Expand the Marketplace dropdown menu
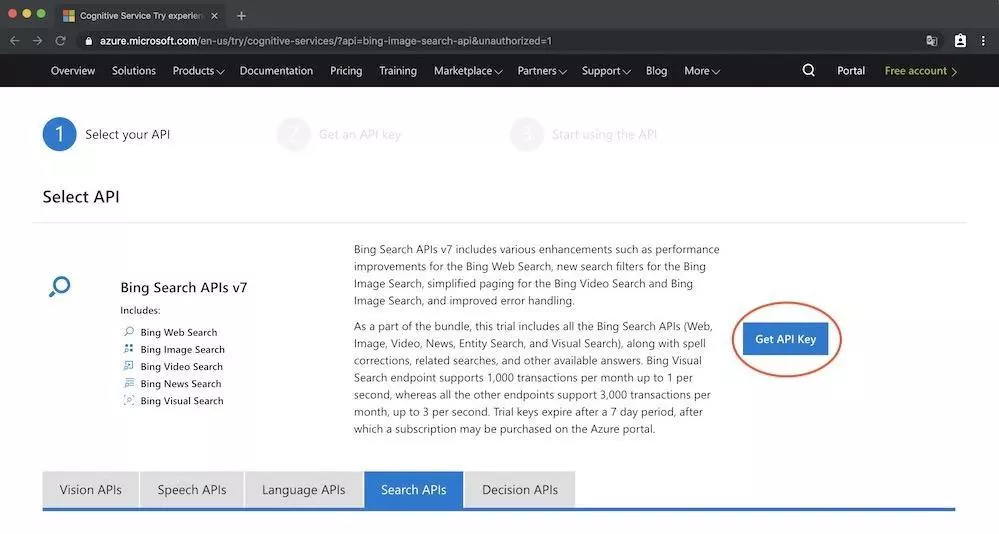This screenshot has width=999, height=534. pyautogui.click(x=468, y=71)
